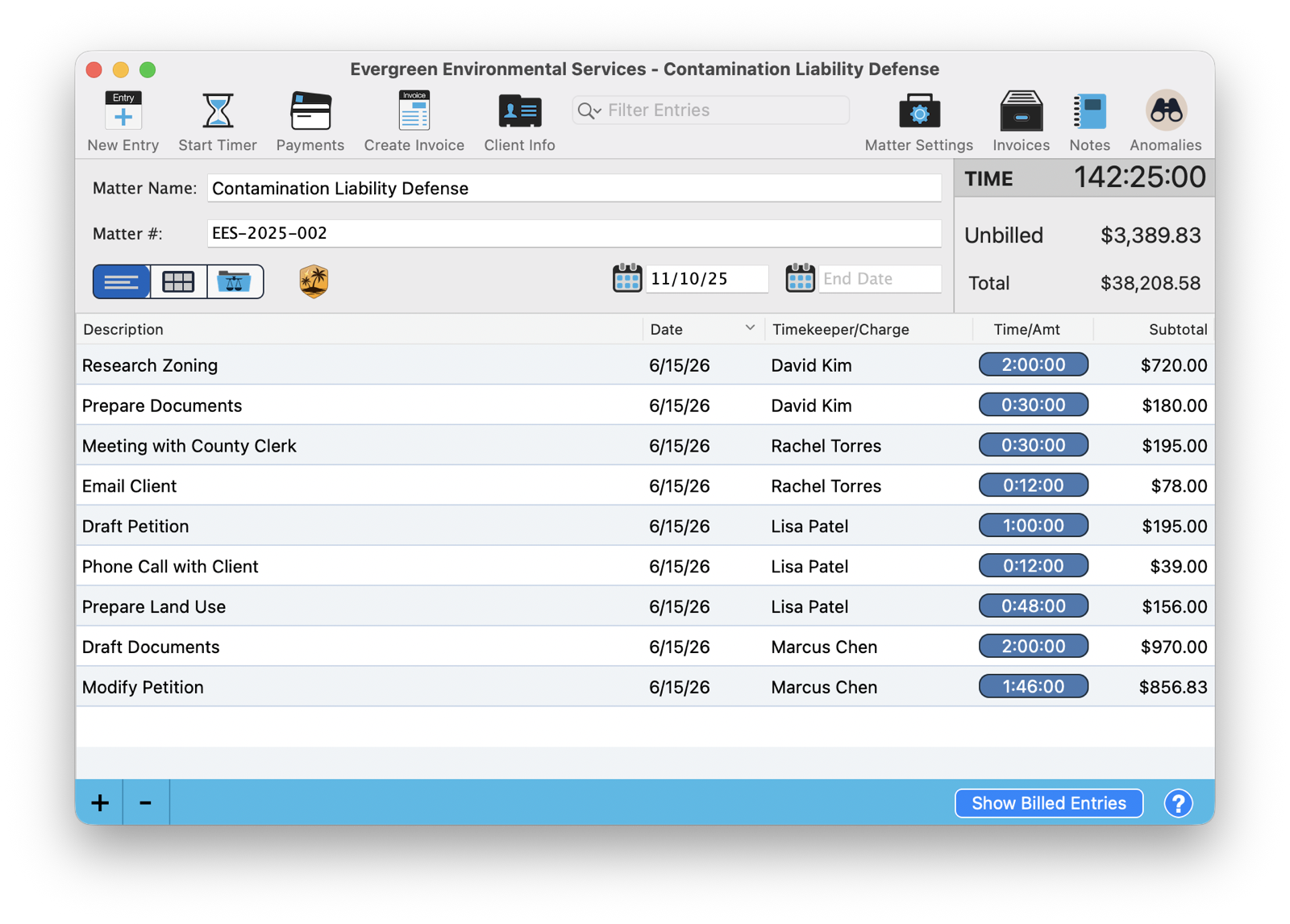Click Show Billed Entries button

1048,803
